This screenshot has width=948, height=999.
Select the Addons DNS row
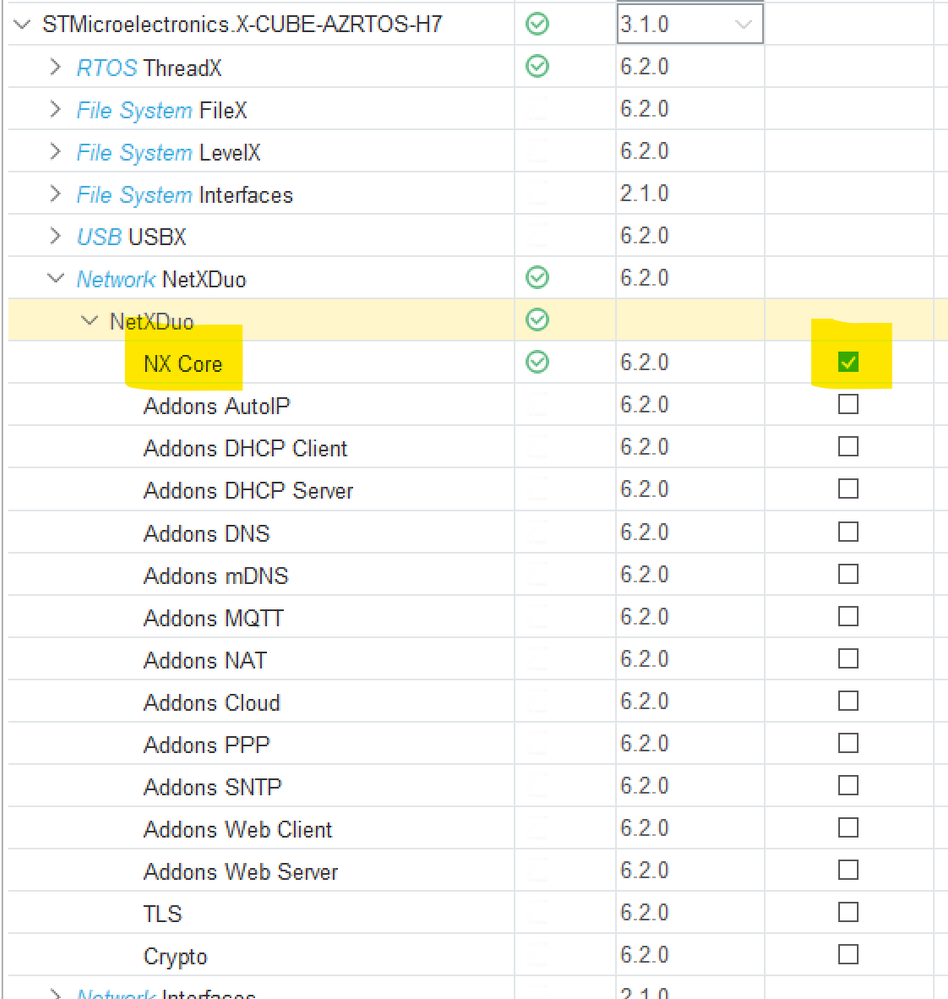click(x=206, y=531)
